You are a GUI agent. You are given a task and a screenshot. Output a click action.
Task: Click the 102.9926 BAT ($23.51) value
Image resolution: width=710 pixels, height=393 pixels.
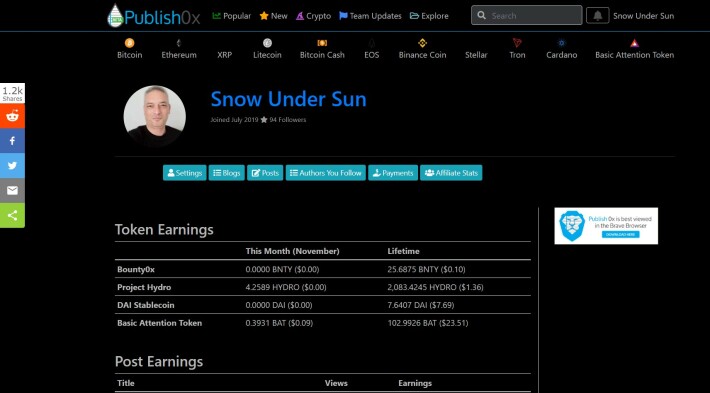(428, 323)
